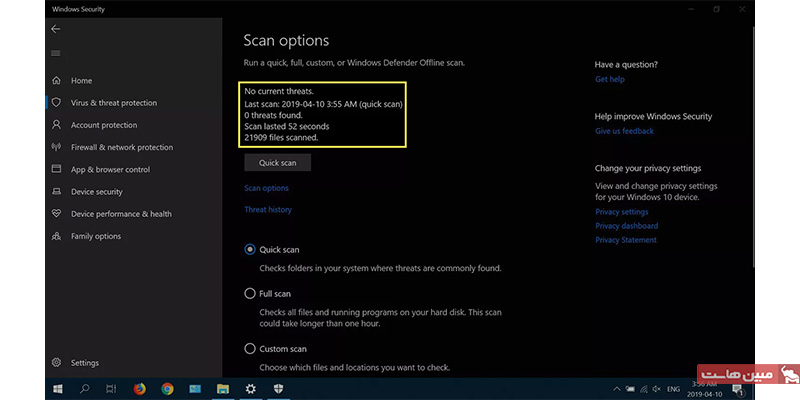This screenshot has width=800, height=400.
Task: Click Windows Security shield on the taskbar
Action: (x=278, y=389)
